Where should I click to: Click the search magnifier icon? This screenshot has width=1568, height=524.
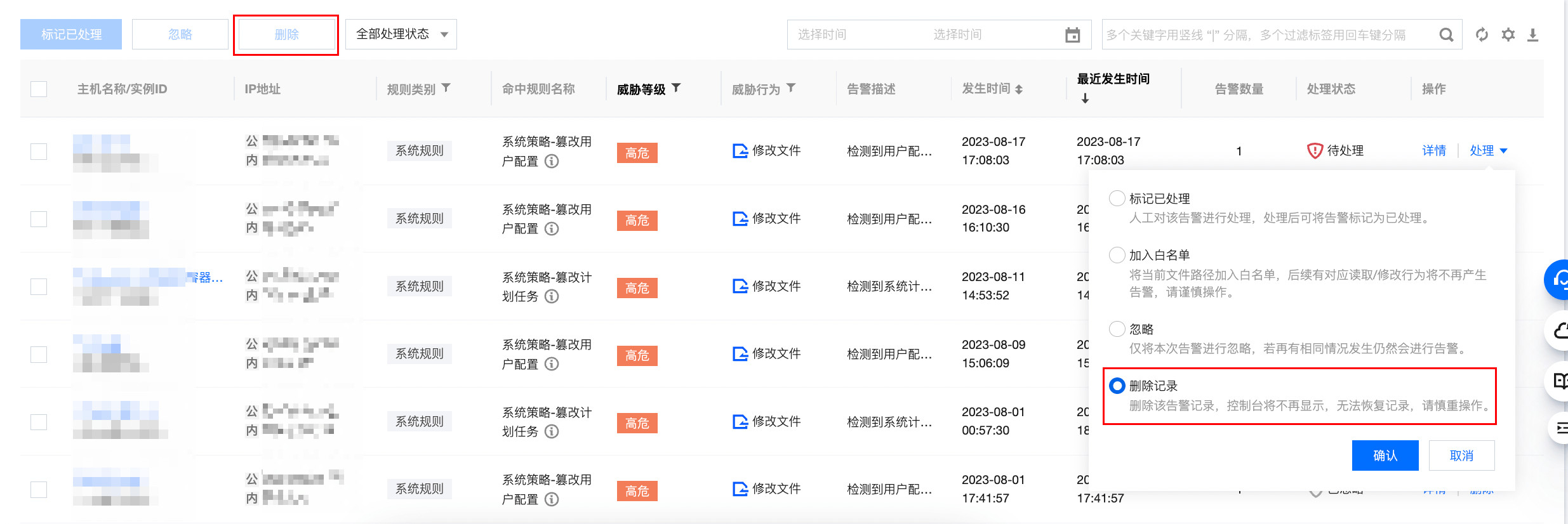point(1446,35)
